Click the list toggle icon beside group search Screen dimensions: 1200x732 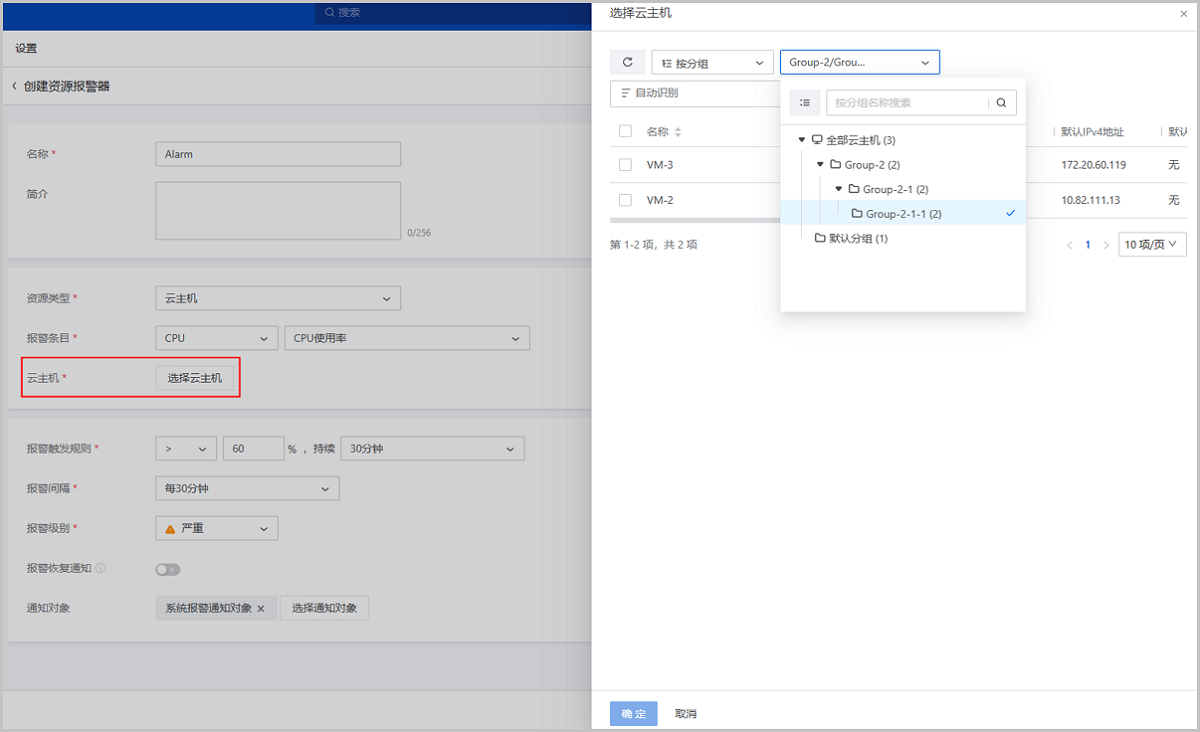(805, 102)
